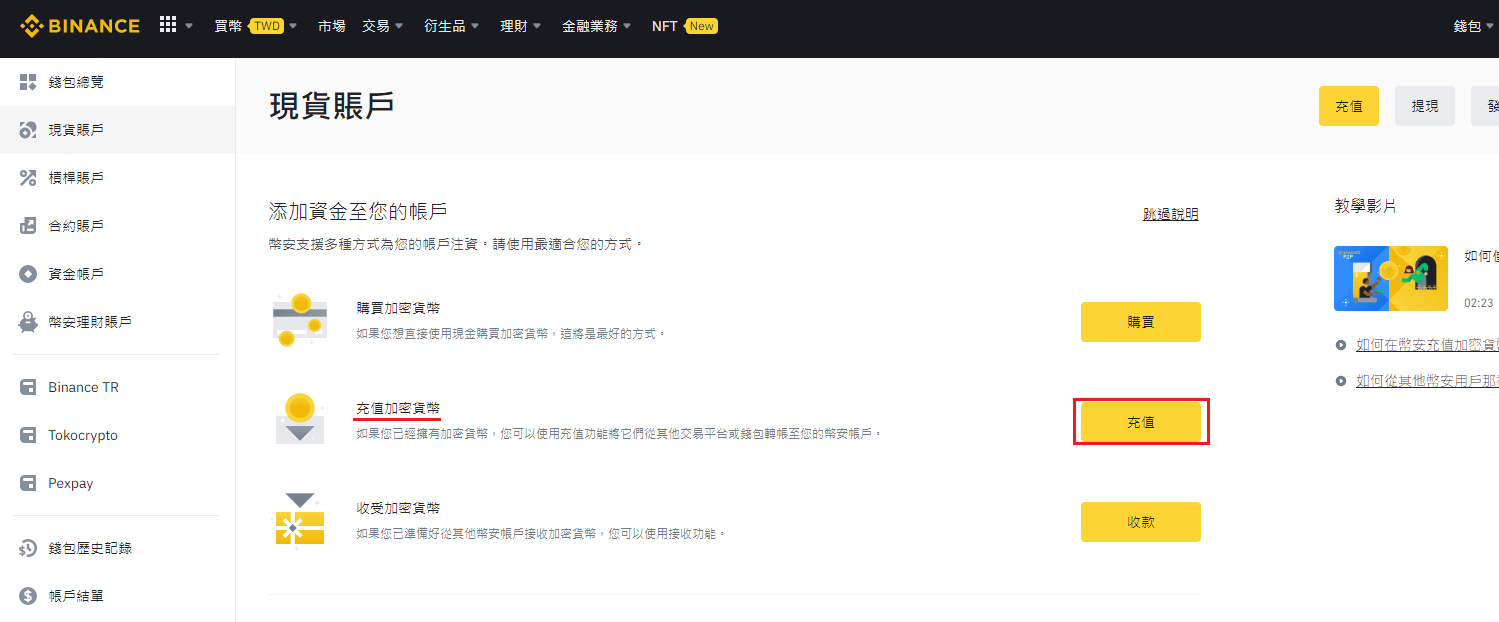
Task: Open the apps grid icon
Action: 168,25
